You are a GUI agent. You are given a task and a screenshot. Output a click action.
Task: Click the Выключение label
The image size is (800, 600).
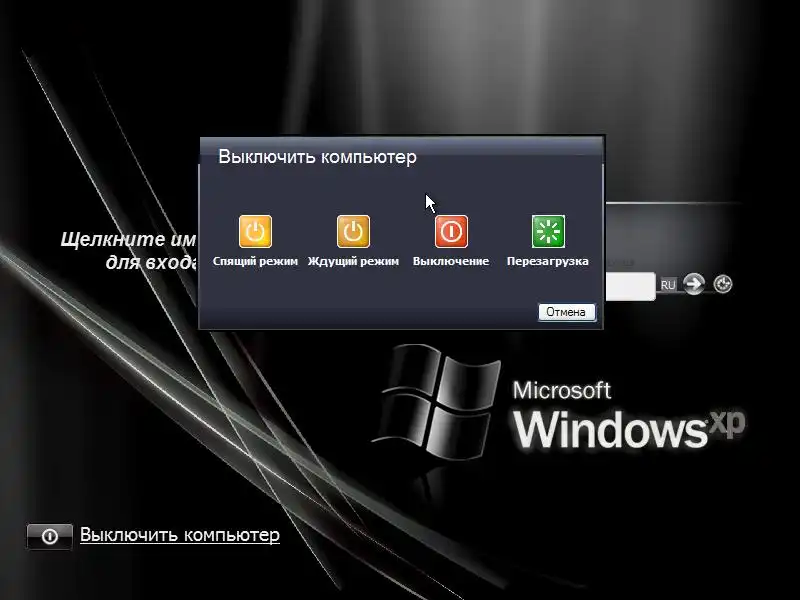point(451,261)
